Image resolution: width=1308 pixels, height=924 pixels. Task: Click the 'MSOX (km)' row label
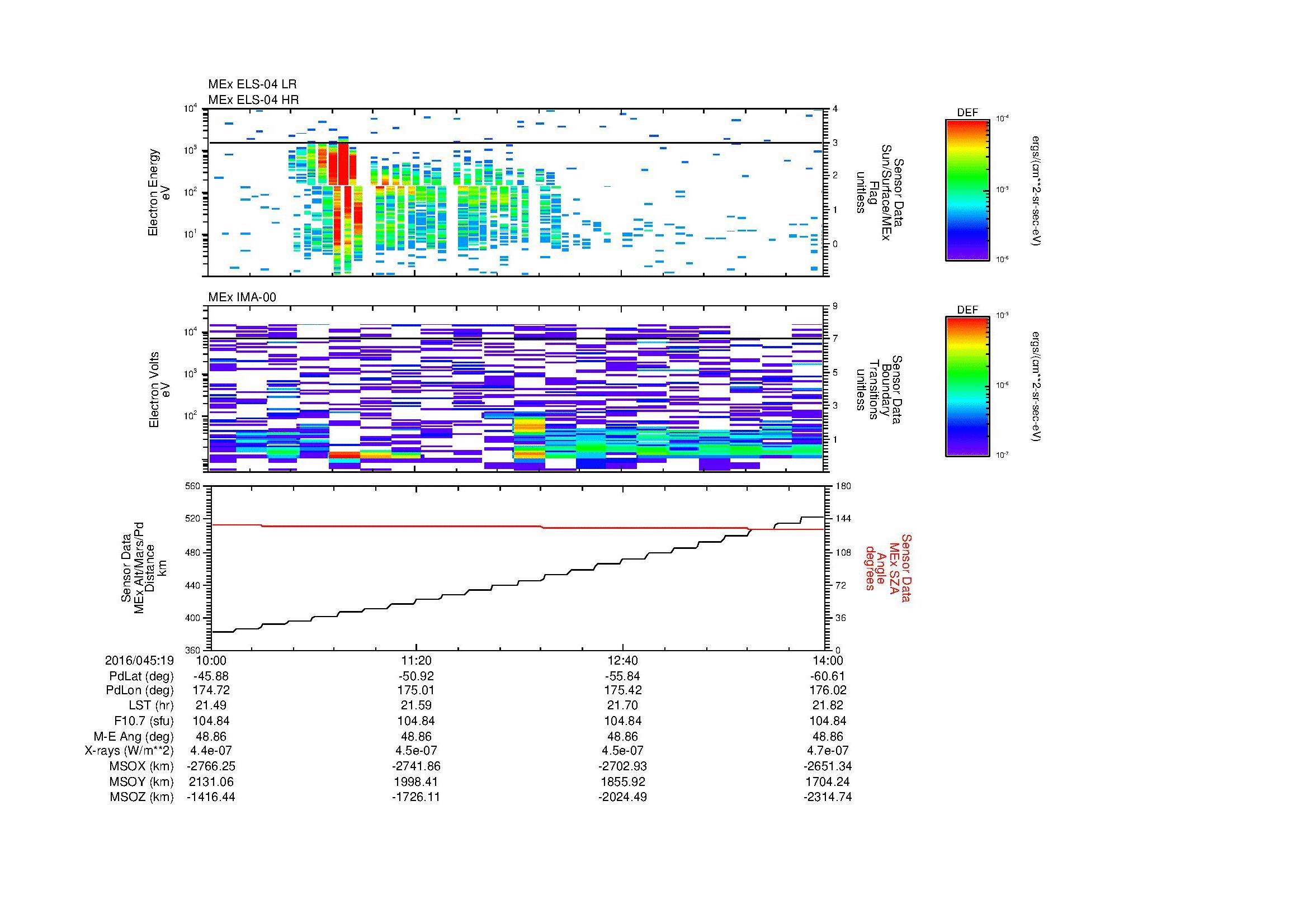pos(141,766)
